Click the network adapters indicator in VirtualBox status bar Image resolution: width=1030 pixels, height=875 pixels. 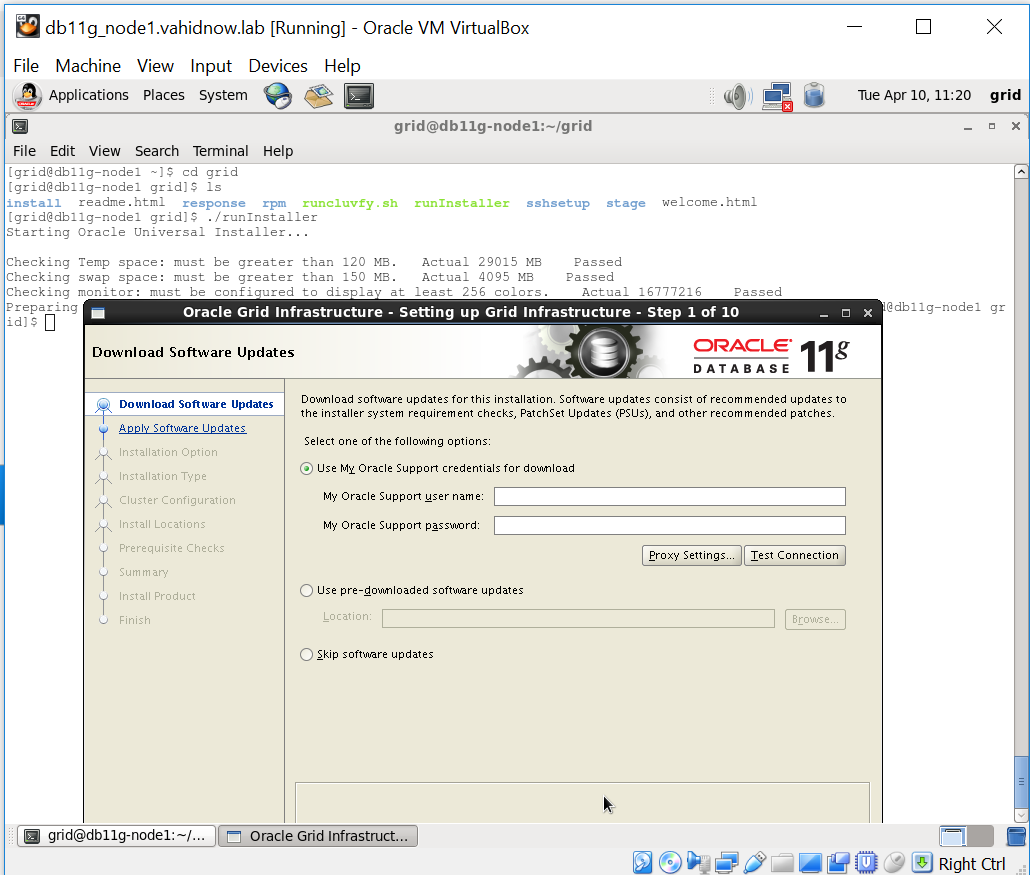pyautogui.click(x=727, y=862)
